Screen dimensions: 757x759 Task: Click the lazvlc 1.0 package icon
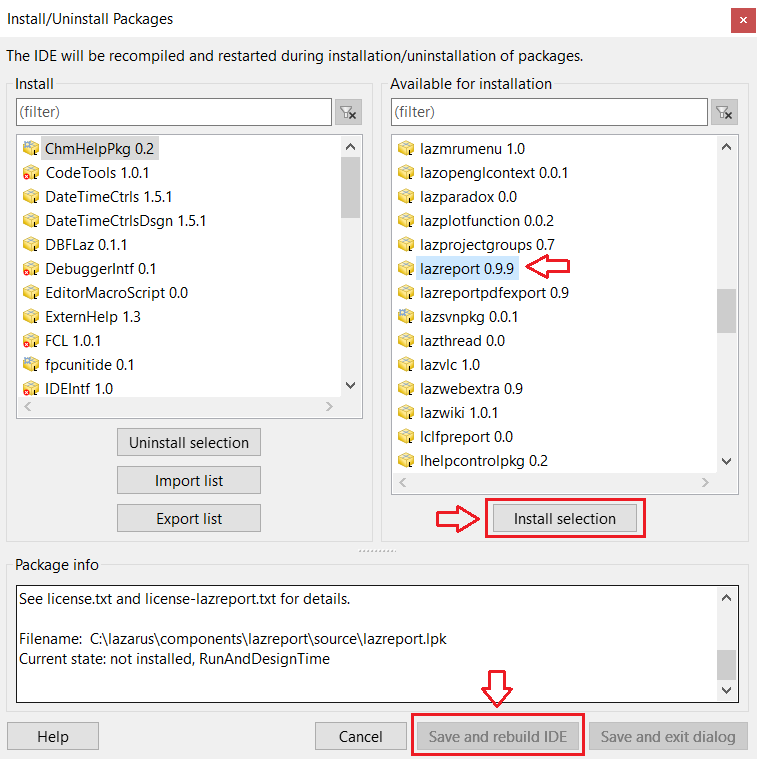coord(405,364)
